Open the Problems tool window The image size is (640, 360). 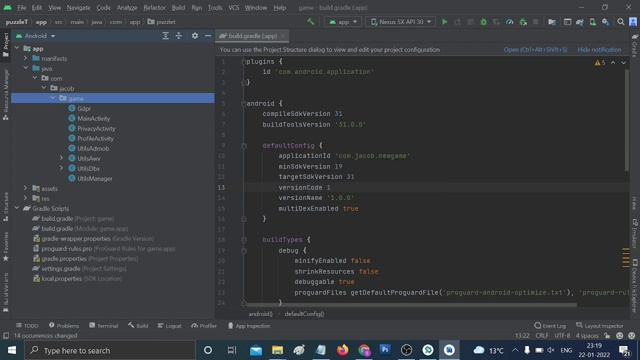[64, 326]
